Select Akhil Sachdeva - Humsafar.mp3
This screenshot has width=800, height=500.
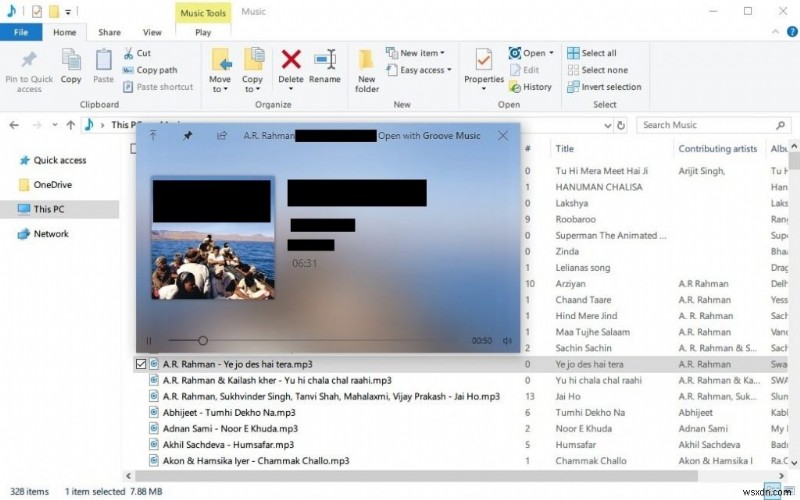(x=228, y=444)
